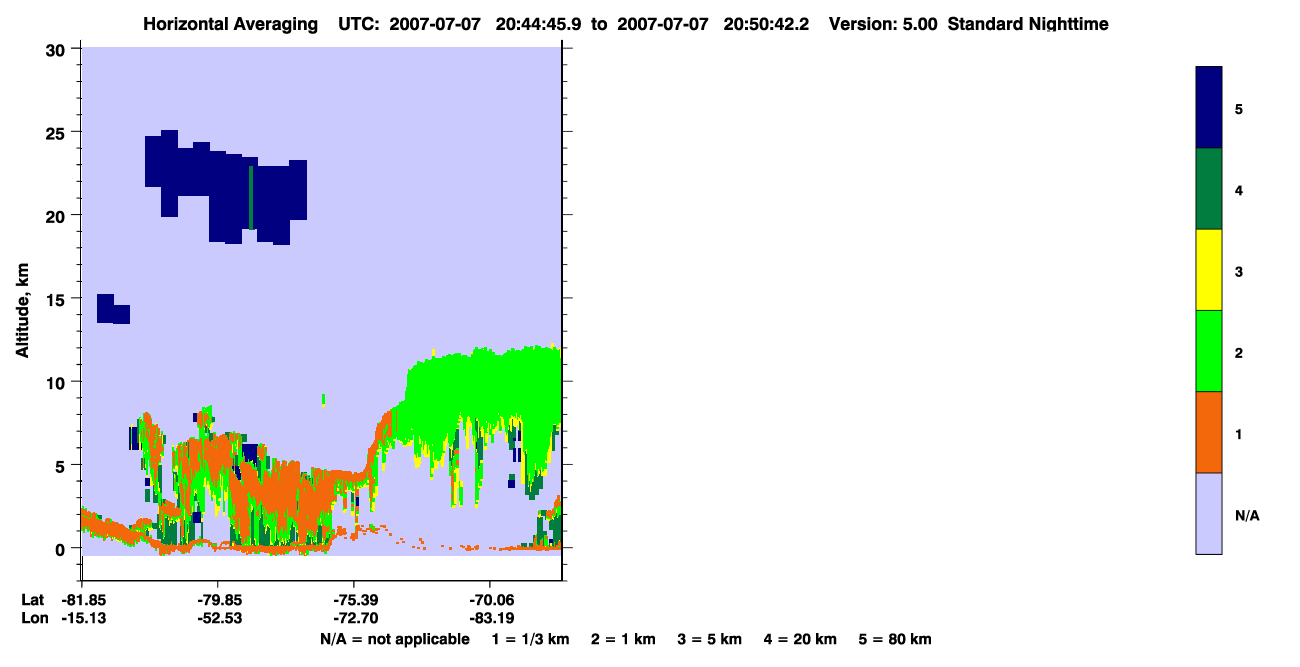Click the small dark blue block near 14 km
The image size is (1300, 667).
113,309
